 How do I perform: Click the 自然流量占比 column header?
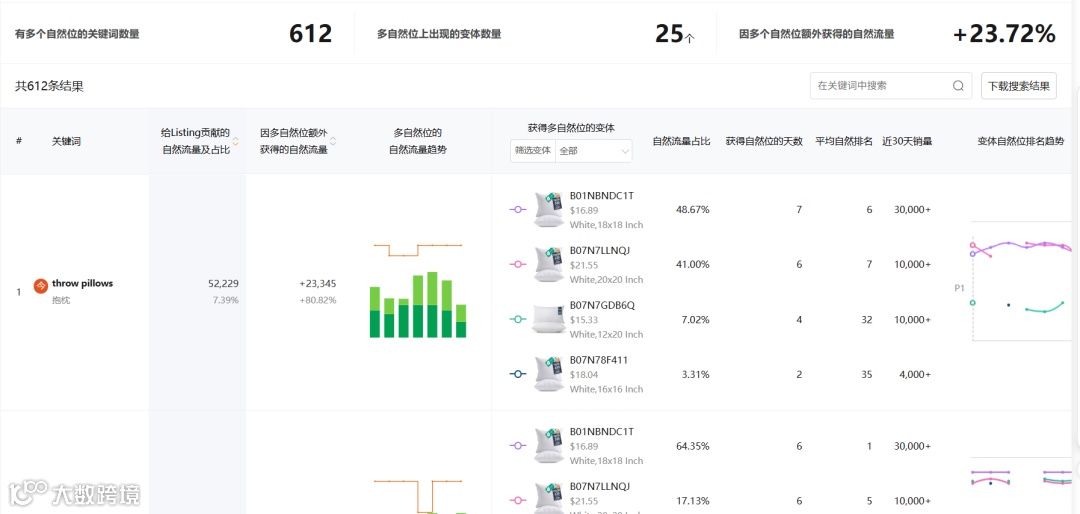pyautogui.click(x=681, y=141)
